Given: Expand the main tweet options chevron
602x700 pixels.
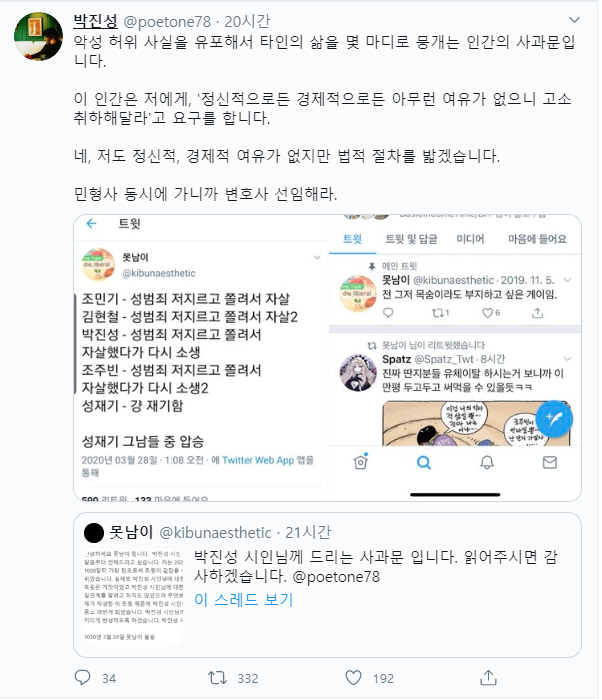Looking at the screenshot, I should point(574,20).
